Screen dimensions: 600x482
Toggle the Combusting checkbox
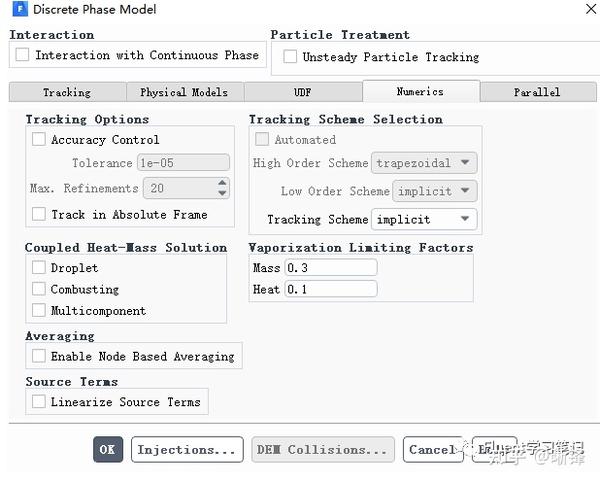point(39,289)
